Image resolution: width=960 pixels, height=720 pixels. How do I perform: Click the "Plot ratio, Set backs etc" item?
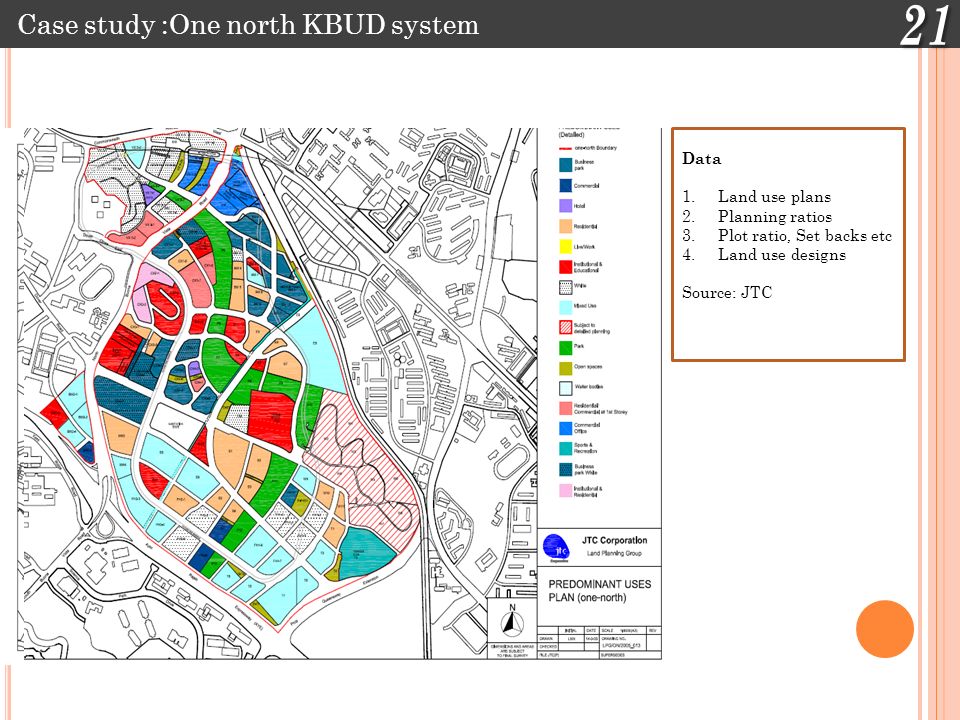805,236
